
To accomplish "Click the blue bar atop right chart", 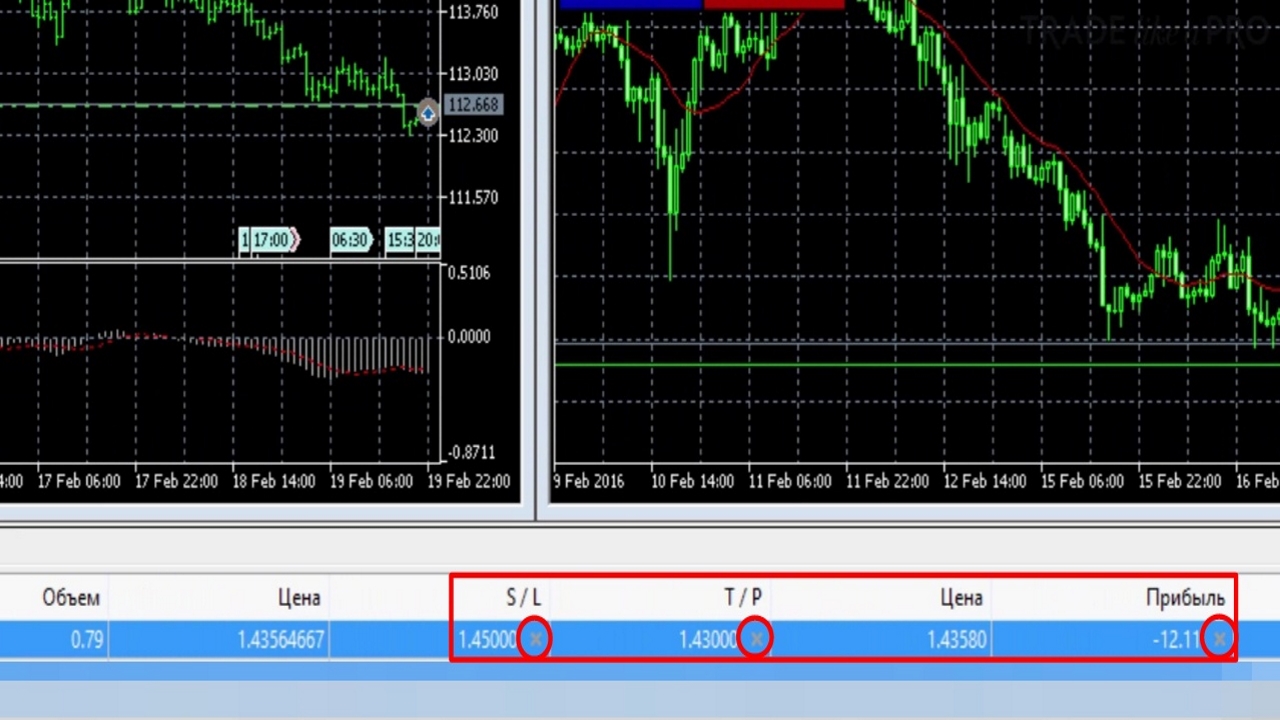I will pos(631,5).
